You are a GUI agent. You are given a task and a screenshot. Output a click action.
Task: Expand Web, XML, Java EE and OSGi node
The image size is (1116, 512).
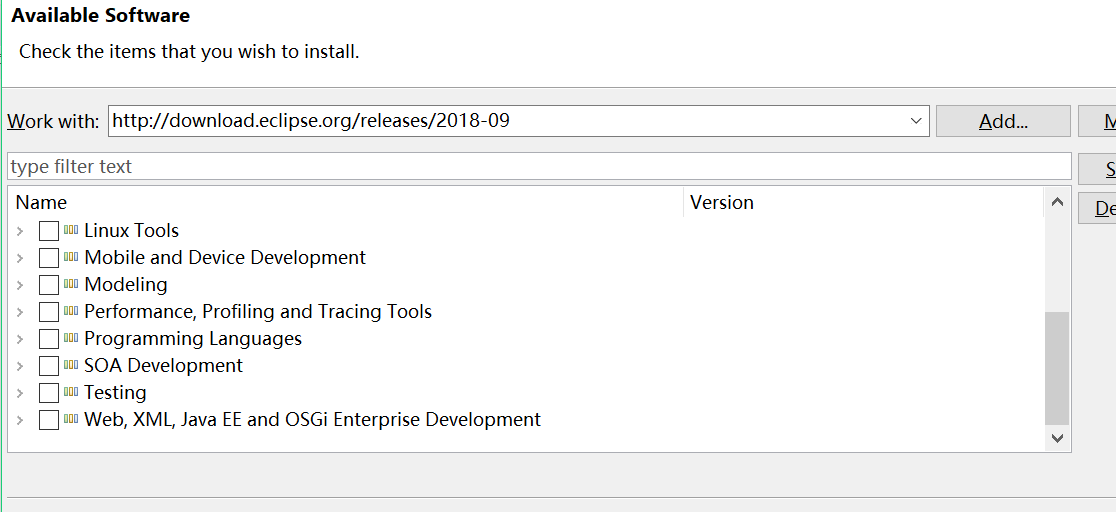20,420
